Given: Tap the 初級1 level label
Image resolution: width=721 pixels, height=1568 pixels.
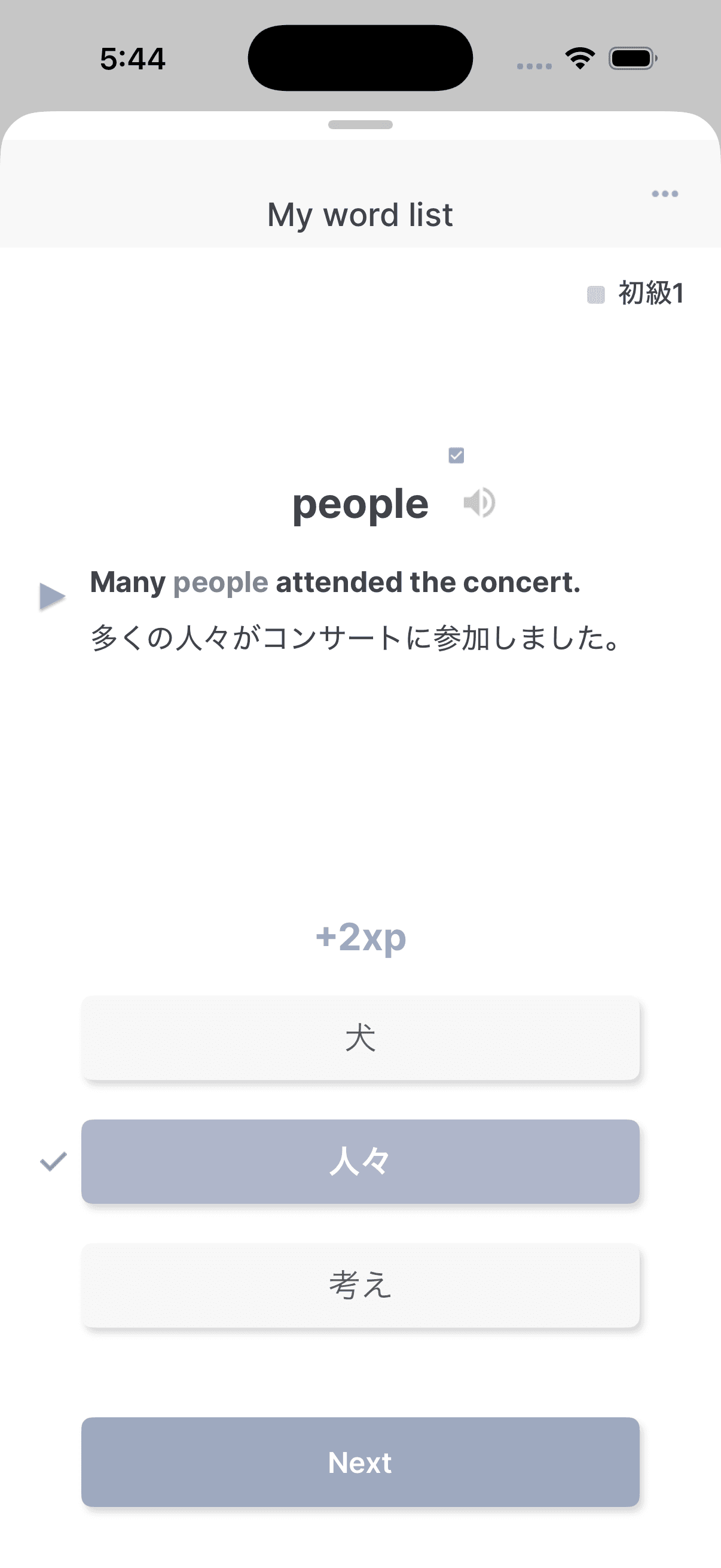Looking at the screenshot, I should [x=651, y=294].
